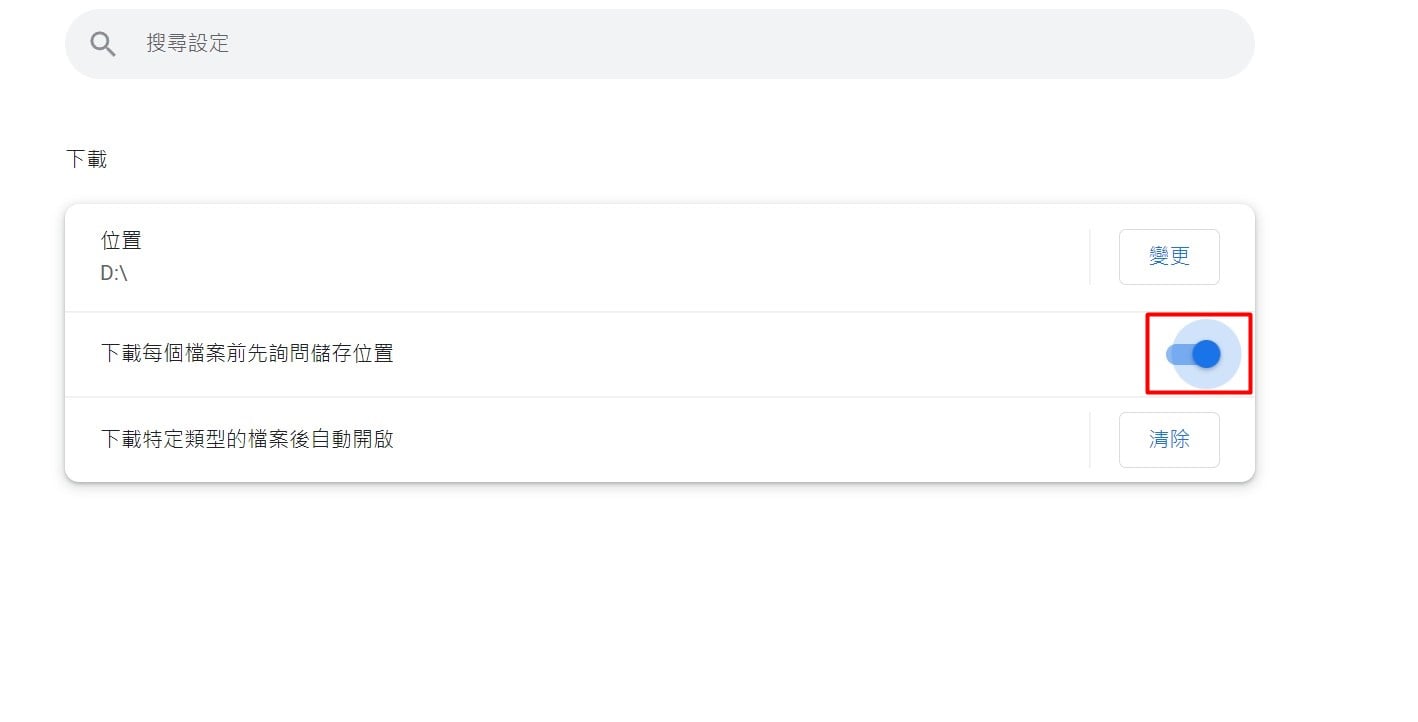Click the blue knob of the ask-location switch
Screen dimensions: 1418x722
click(x=1206, y=354)
